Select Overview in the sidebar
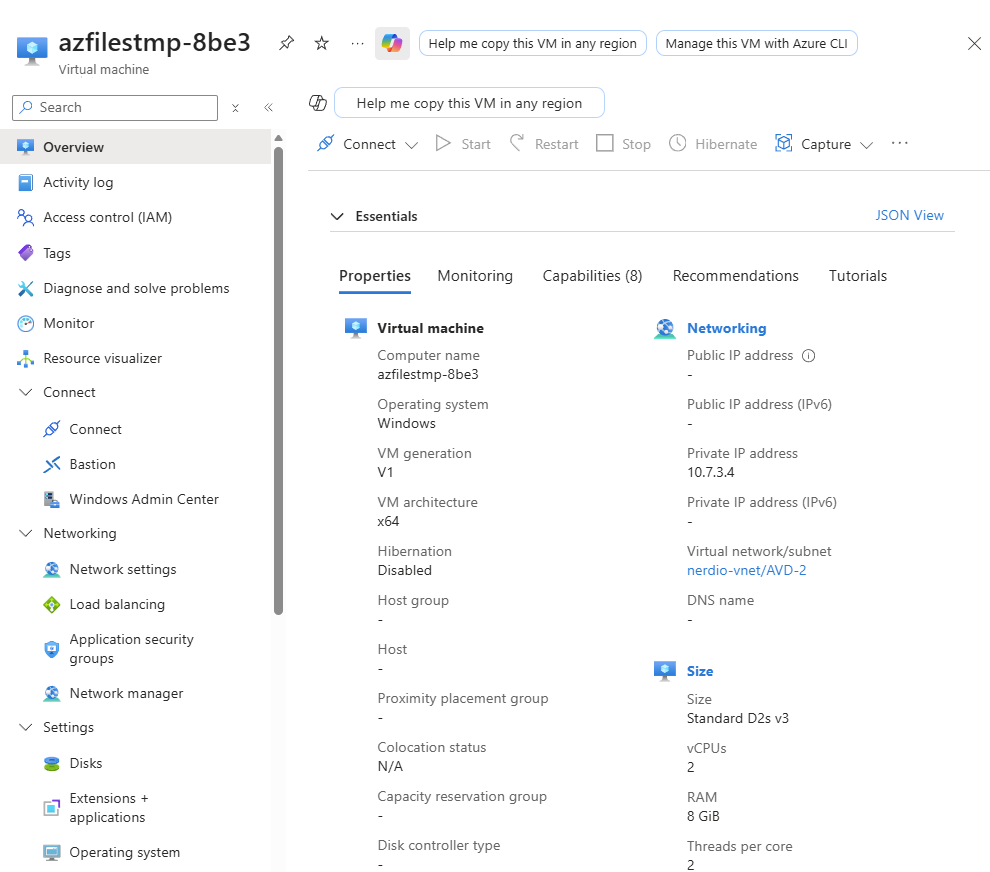The height and width of the screenshot is (872, 990). pyautogui.click(x=136, y=147)
